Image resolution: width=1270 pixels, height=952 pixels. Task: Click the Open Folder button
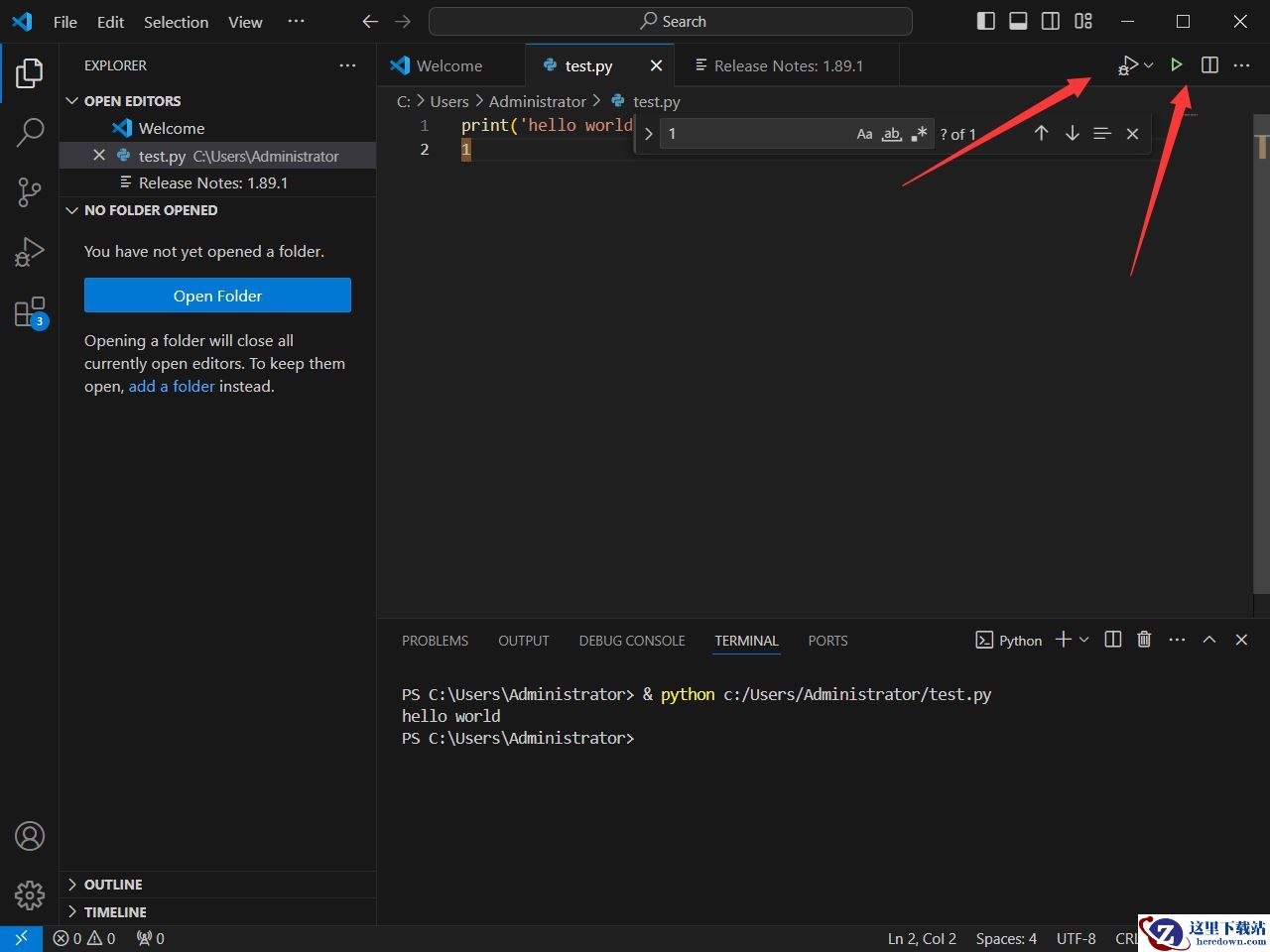217,296
